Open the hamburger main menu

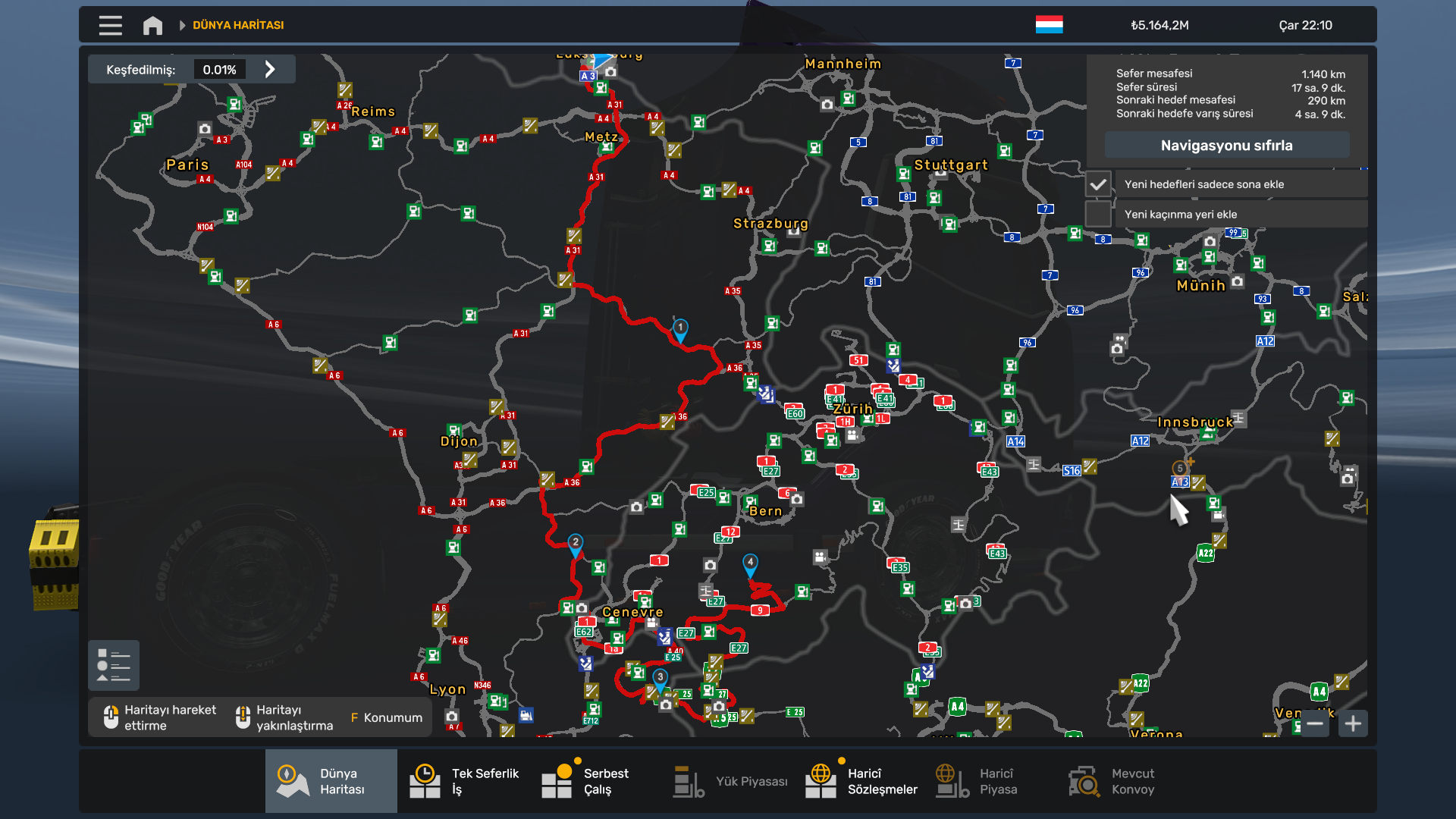pyautogui.click(x=110, y=25)
